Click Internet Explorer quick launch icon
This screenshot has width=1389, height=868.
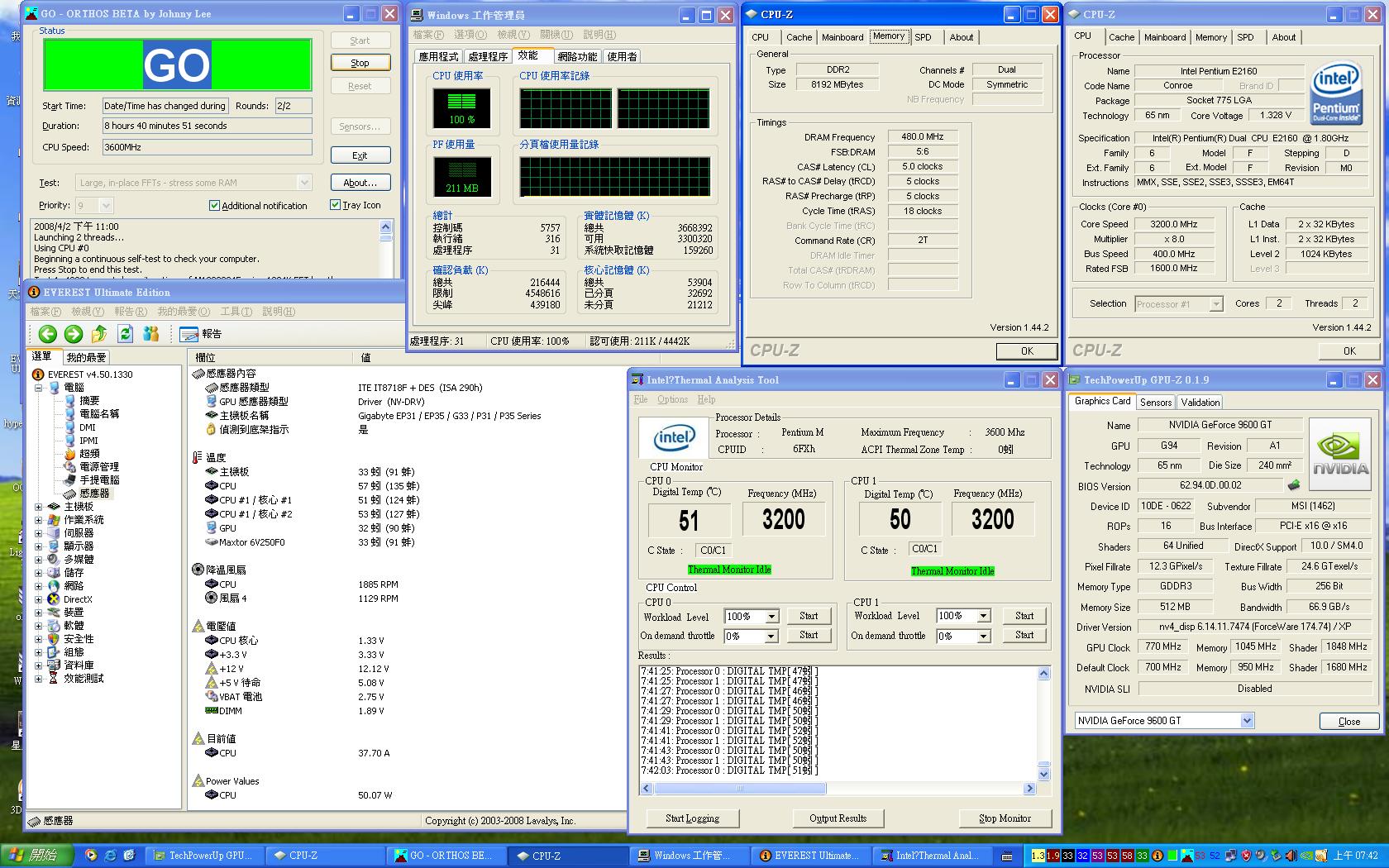tap(109, 856)
